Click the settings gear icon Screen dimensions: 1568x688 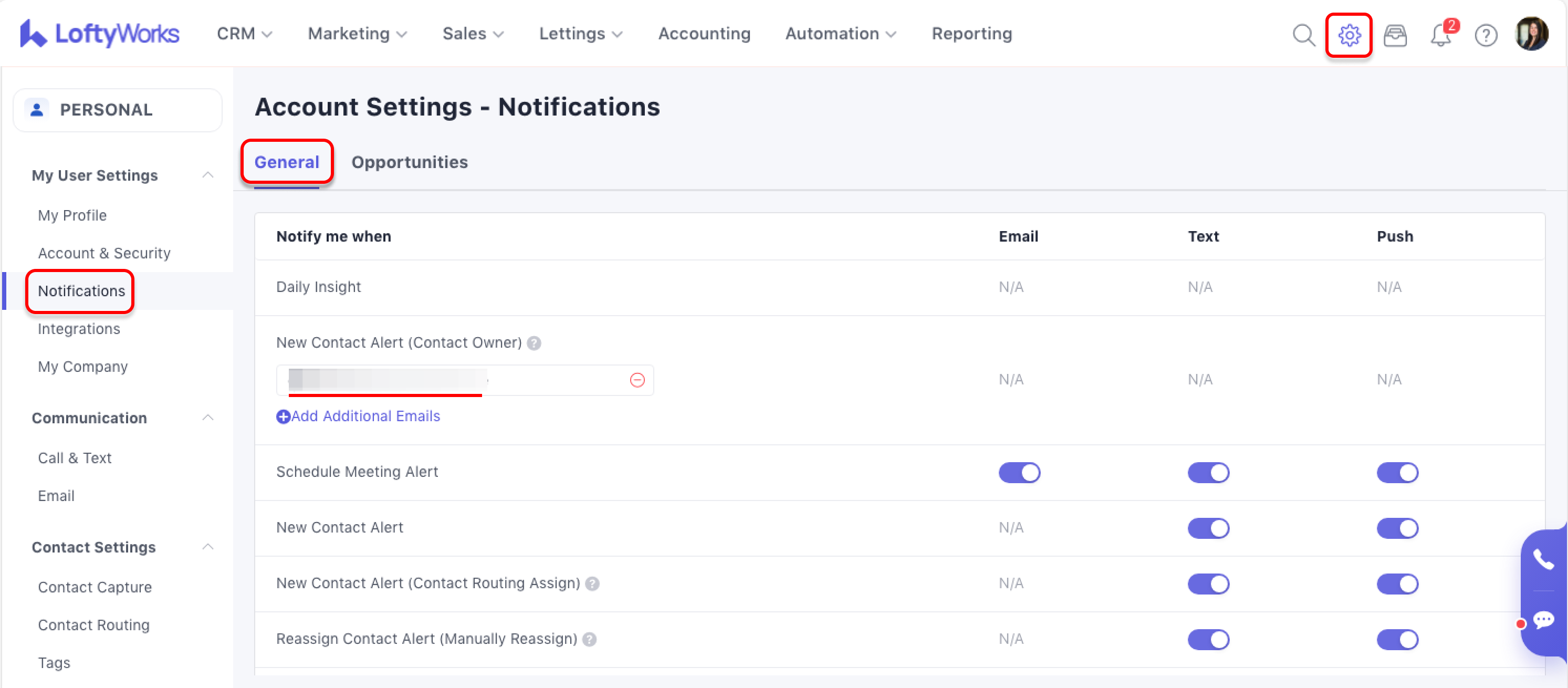(x=1349, y=35)
